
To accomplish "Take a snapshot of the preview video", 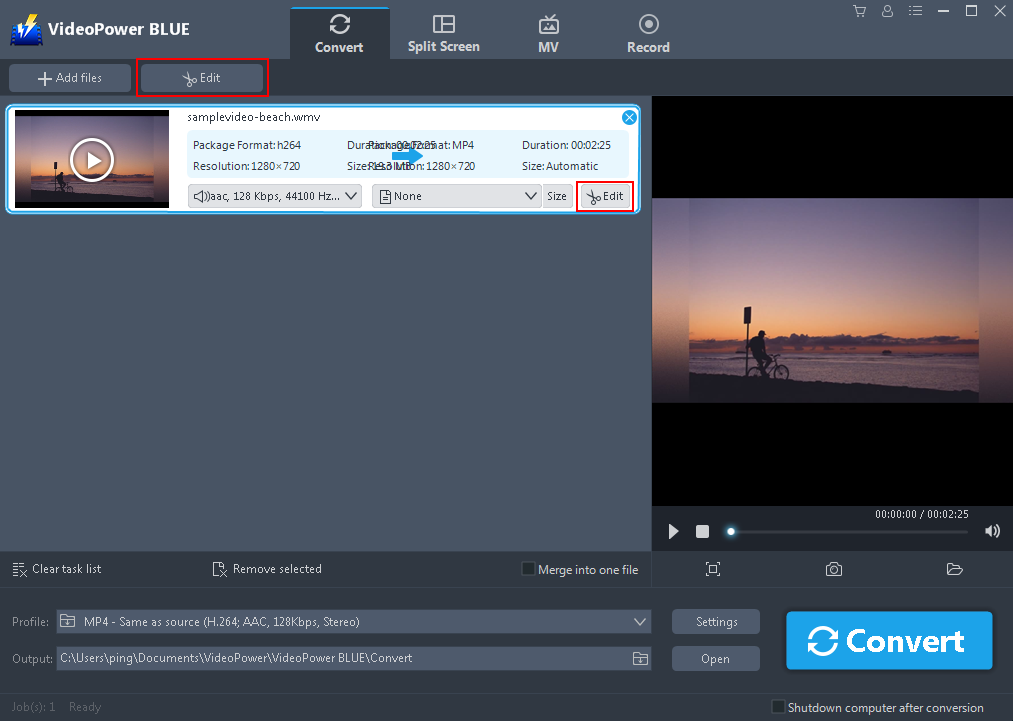I will [833, 568].
